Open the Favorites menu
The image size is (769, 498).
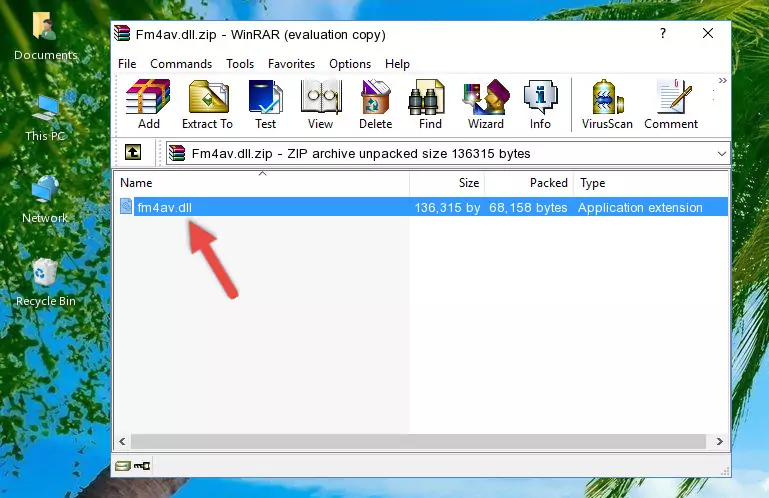291,64
